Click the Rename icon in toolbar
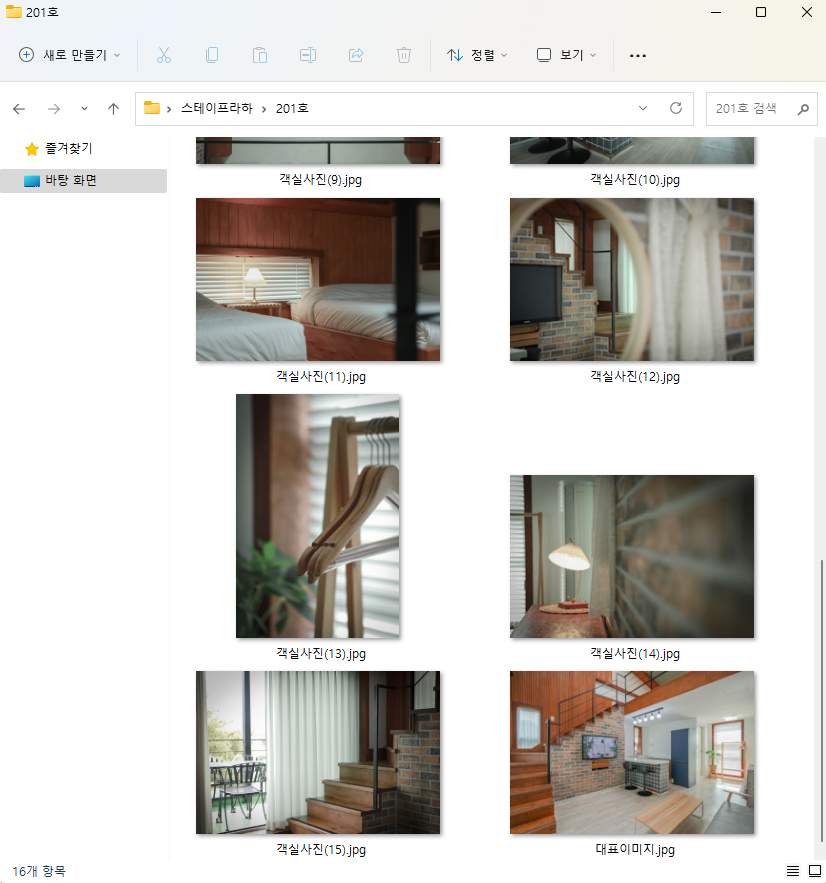Image resolution: width=826 pixels, height=883 pixels. pos(307,55)
